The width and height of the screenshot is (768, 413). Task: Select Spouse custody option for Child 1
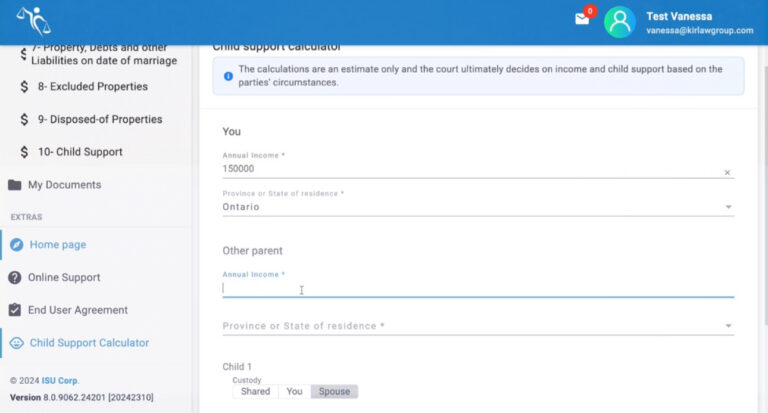[x=334, y=392]
